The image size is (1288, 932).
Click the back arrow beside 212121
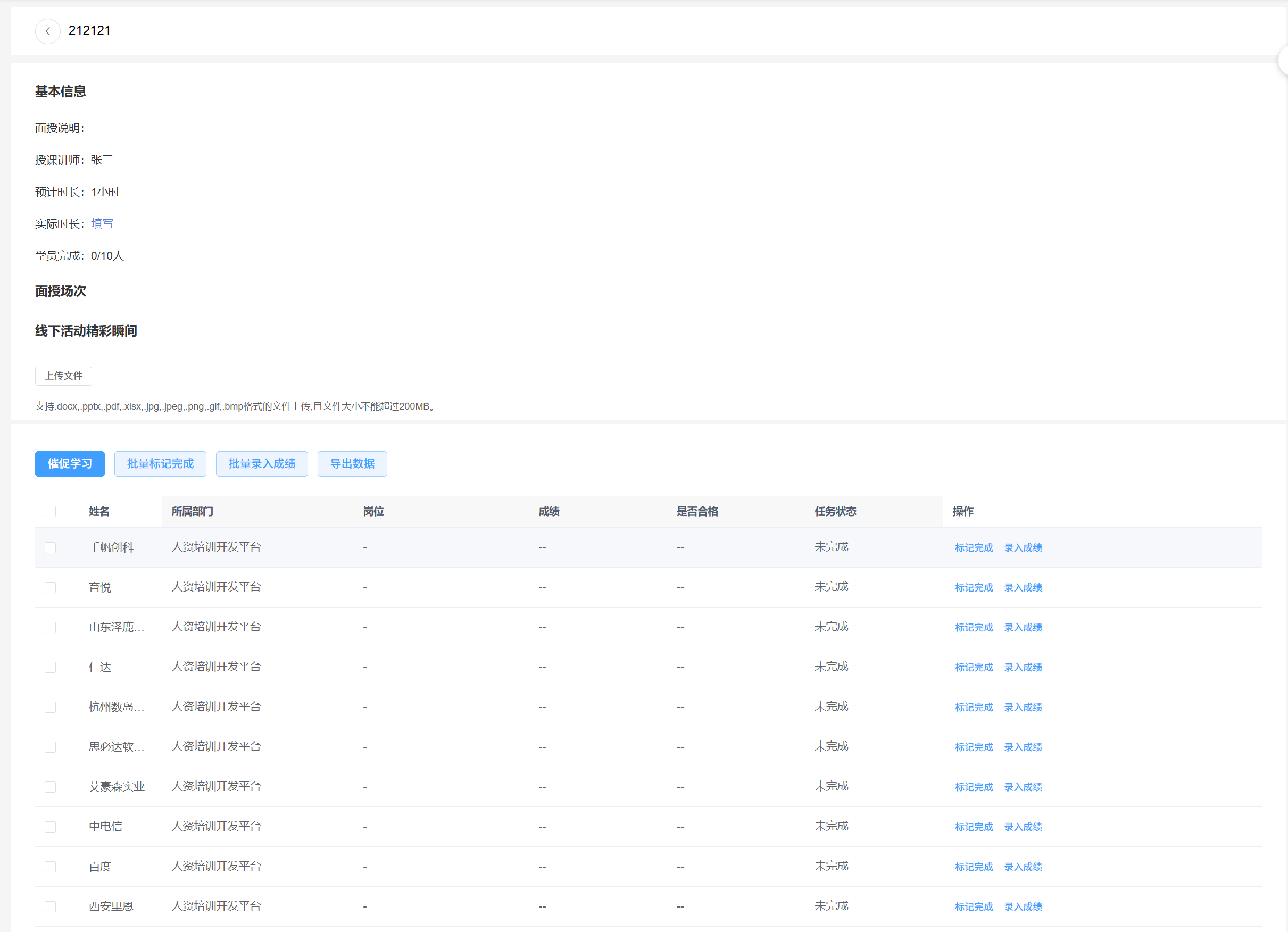click(x=48, y=31)
